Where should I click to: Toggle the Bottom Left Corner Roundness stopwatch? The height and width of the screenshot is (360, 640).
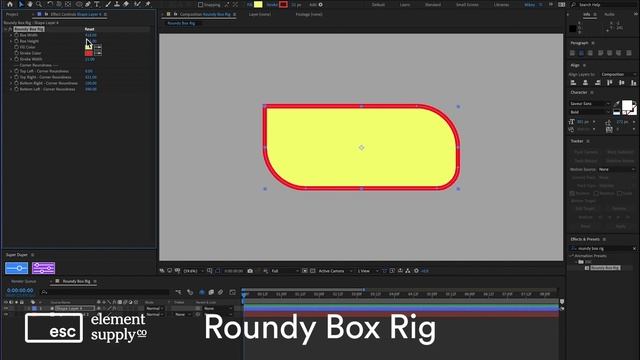point(17,89)
